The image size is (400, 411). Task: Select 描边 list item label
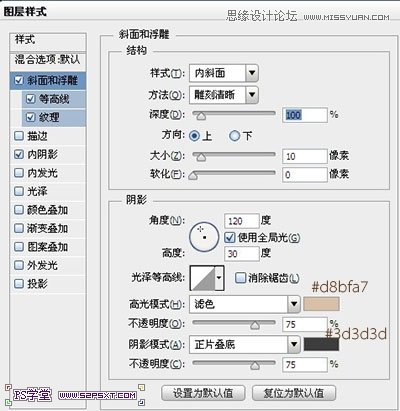click(x=37, y=136)
